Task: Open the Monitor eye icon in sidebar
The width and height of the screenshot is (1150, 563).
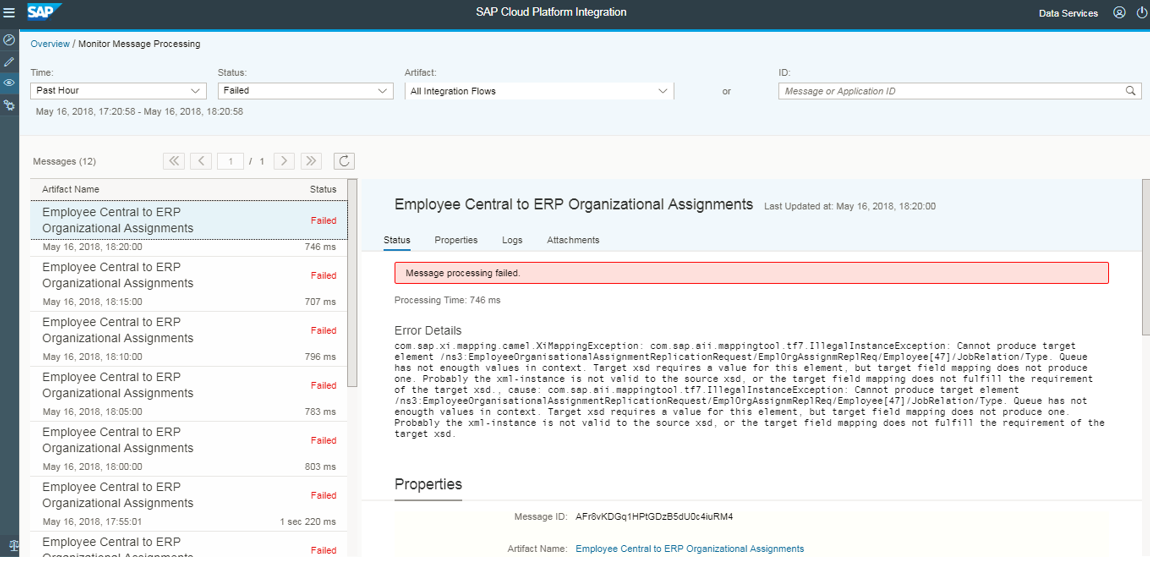Action: coord(10,83)
